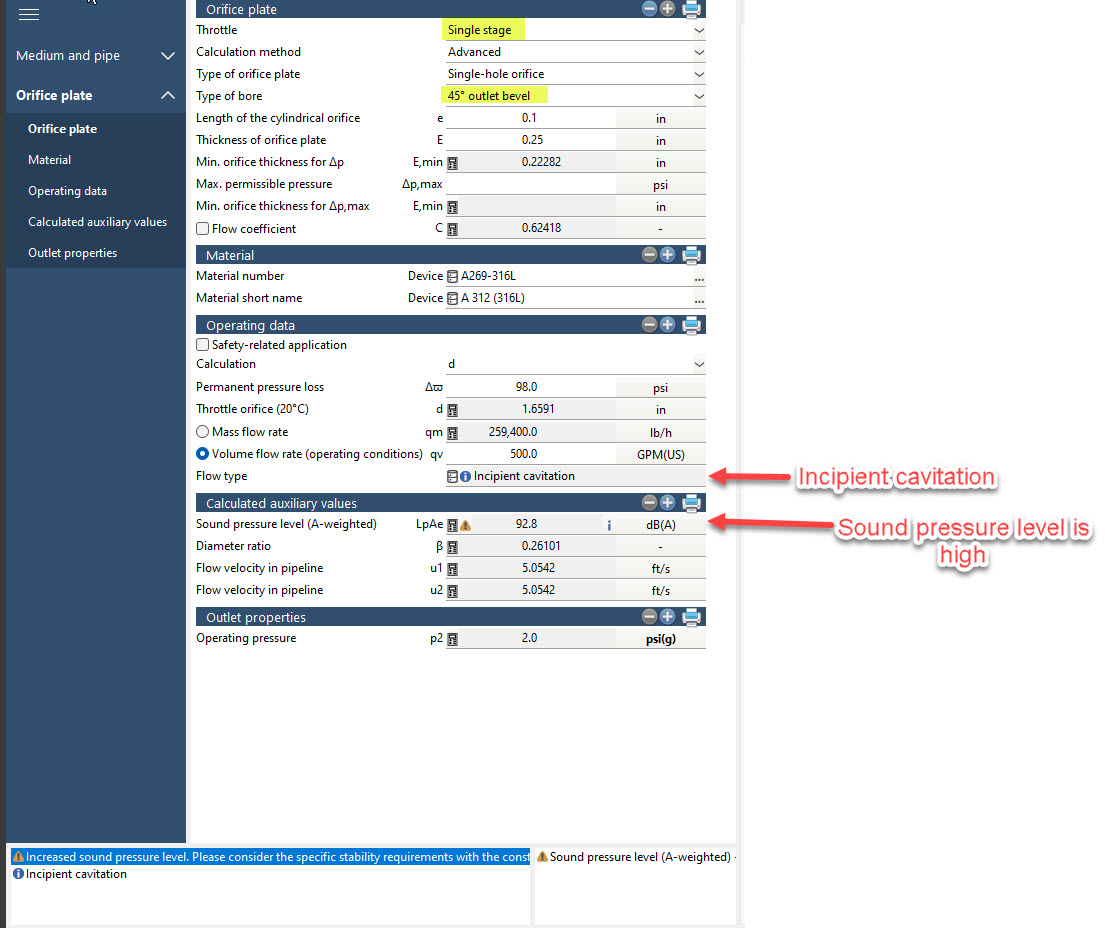Check the Safety-related application box
Screen dimensions: 1105x928
(x=203, y=345)
